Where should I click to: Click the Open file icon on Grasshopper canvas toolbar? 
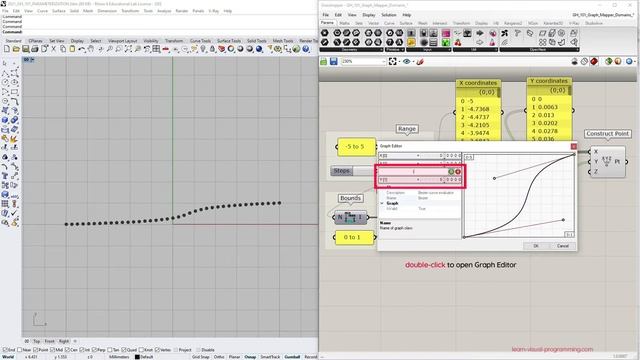coord(323,61)
